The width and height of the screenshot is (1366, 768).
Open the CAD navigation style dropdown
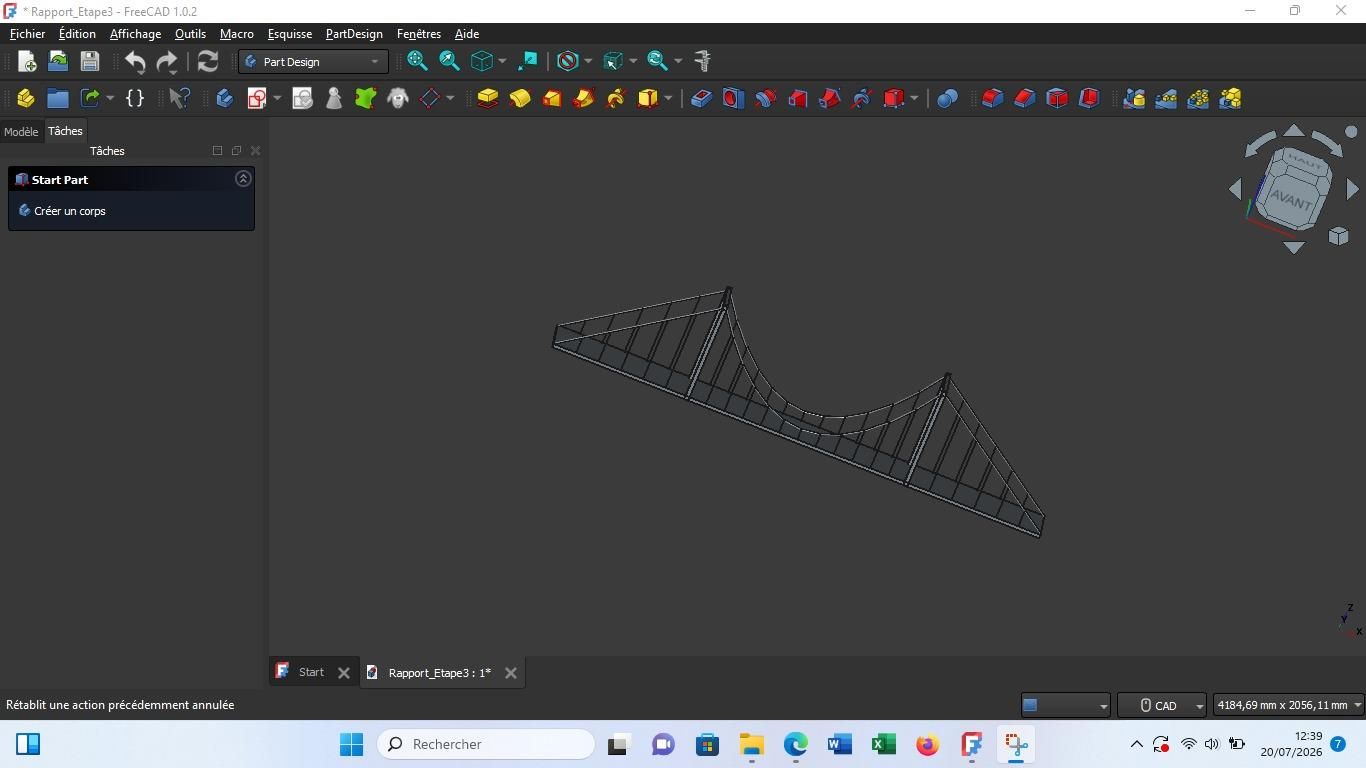[1161, 705]
